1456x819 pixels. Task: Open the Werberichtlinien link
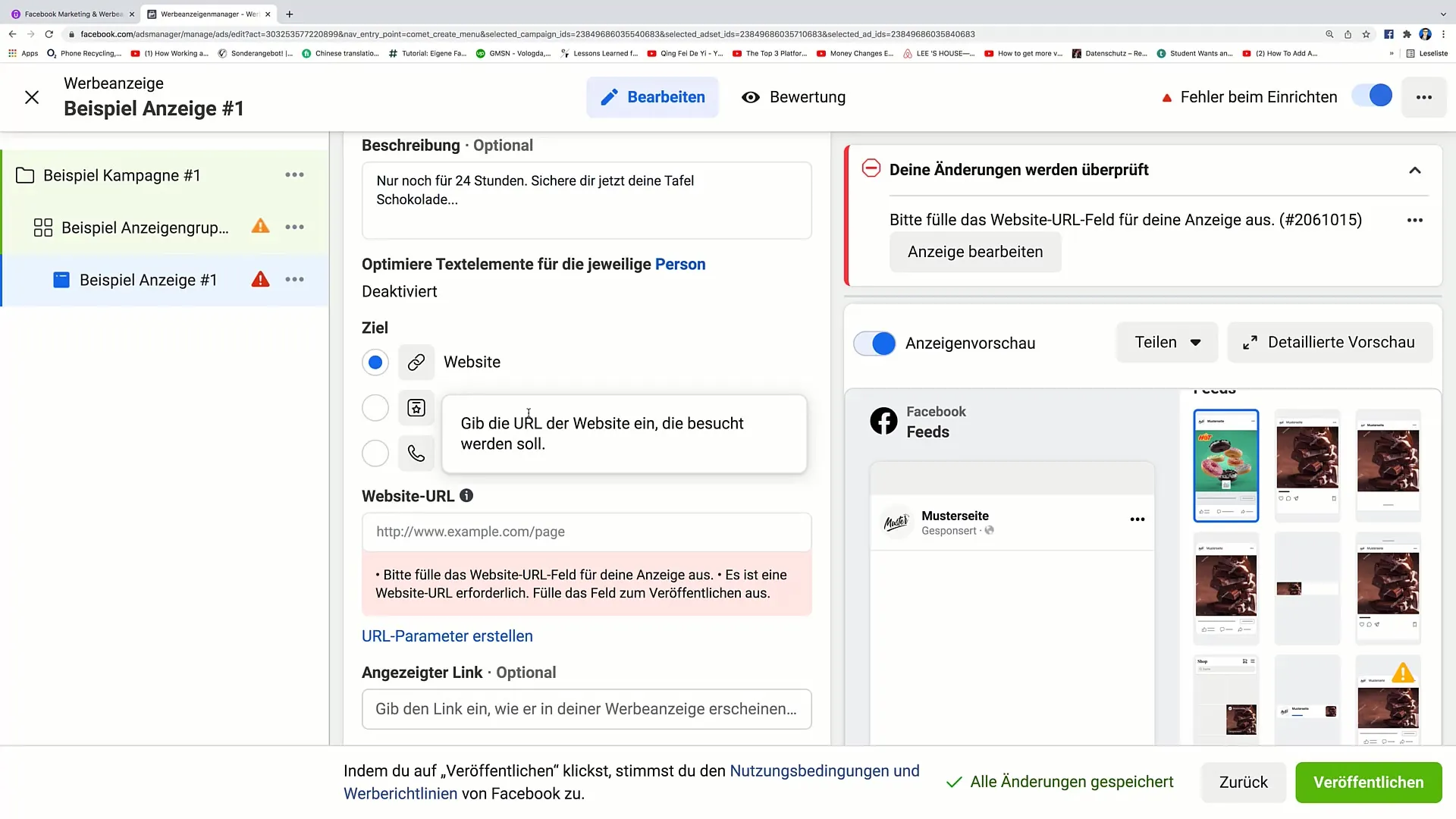click(400, 794)
